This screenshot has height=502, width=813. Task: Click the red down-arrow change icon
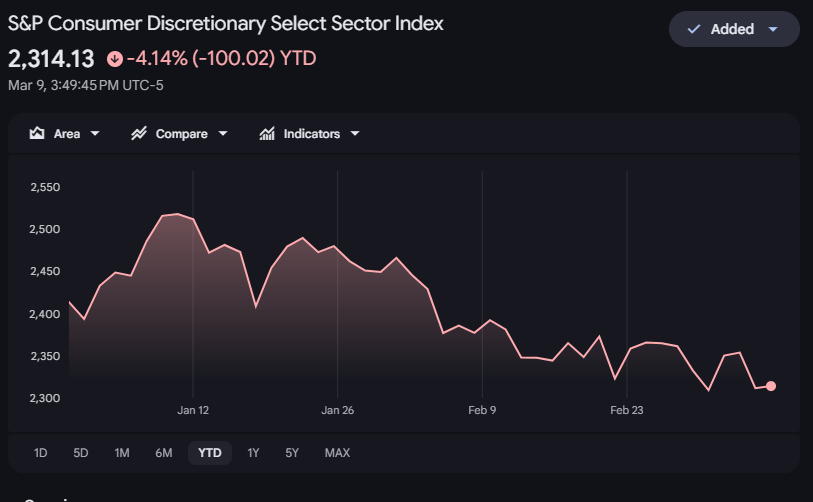(114, 59)
